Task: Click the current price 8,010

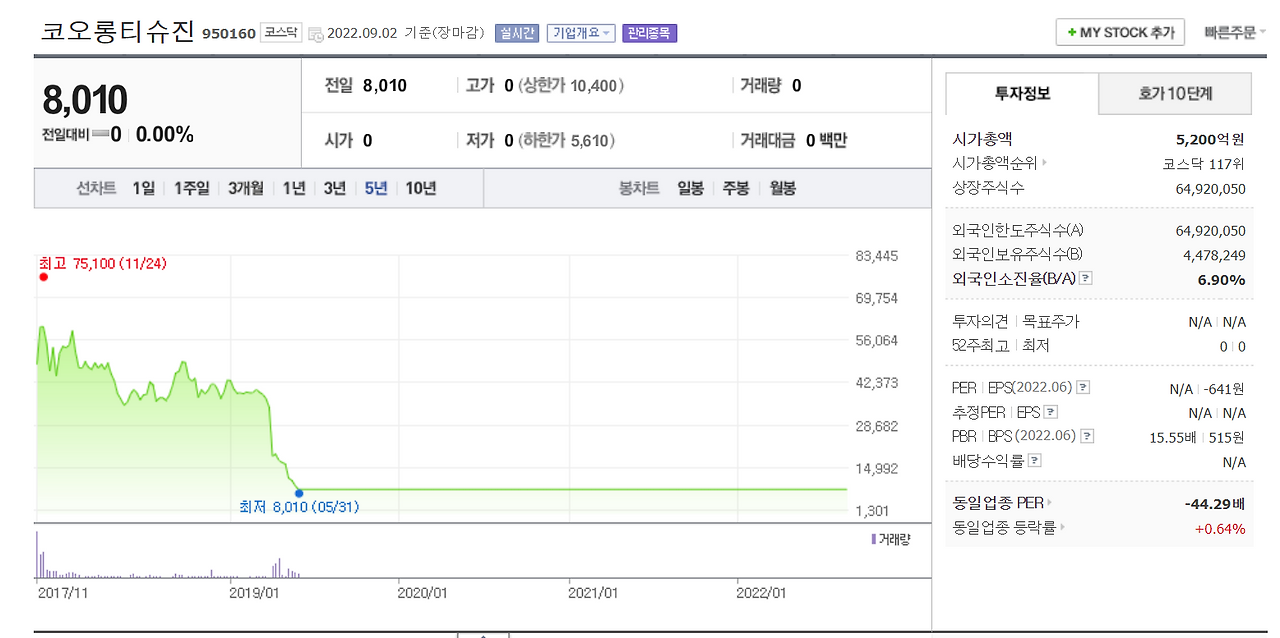Action: 85,100
